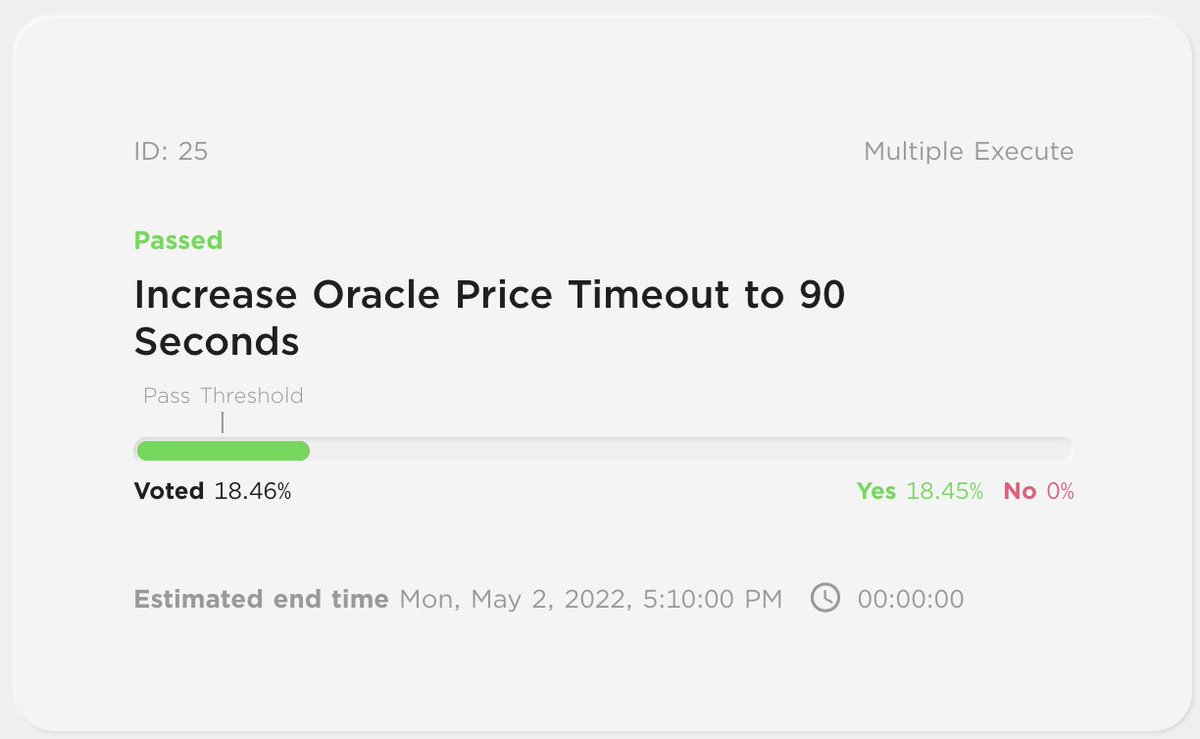Click the word Seconds in the title
Screen dimensions: 1200x739
pyautogui.click(x=217, y=342)
